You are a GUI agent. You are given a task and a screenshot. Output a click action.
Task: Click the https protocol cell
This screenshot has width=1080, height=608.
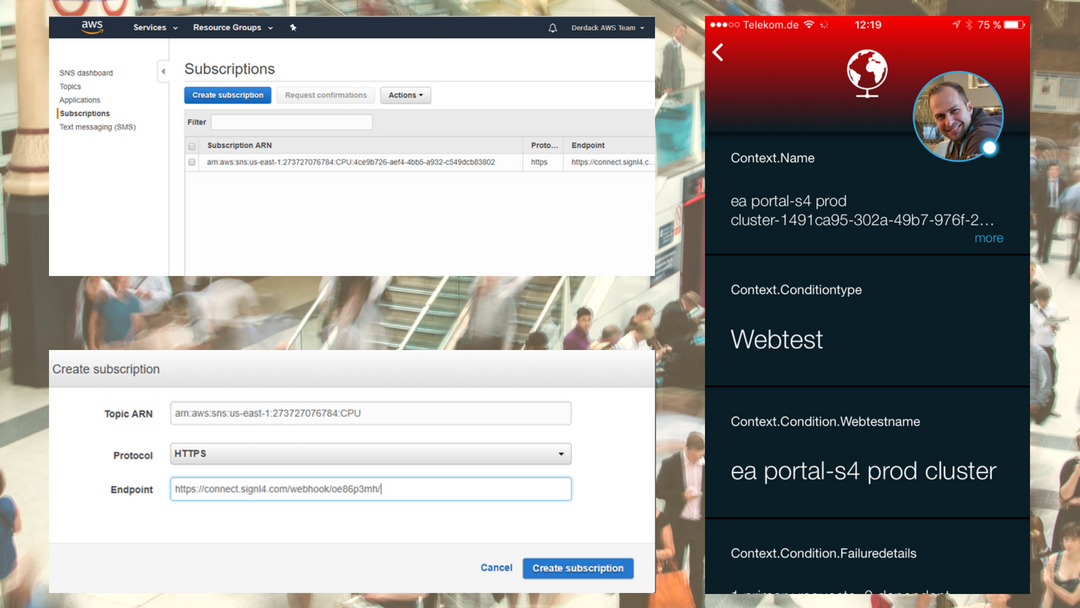(539, 163)
